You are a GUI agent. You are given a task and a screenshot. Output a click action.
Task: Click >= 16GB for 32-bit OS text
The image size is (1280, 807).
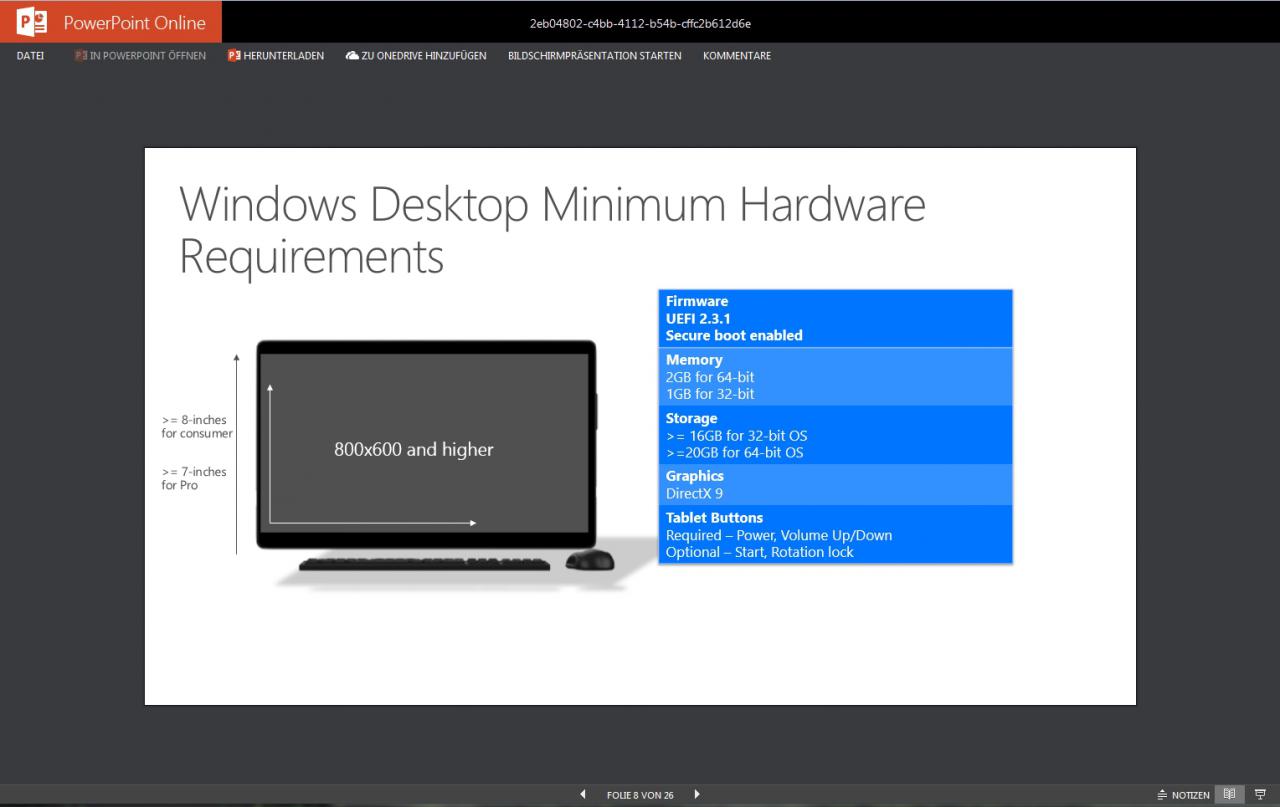tap(736, 436)
